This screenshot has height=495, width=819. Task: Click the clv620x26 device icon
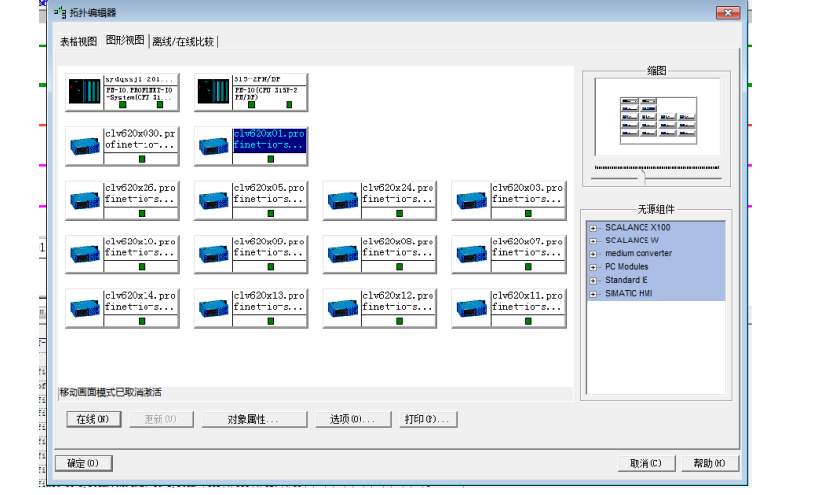point(85,200)
